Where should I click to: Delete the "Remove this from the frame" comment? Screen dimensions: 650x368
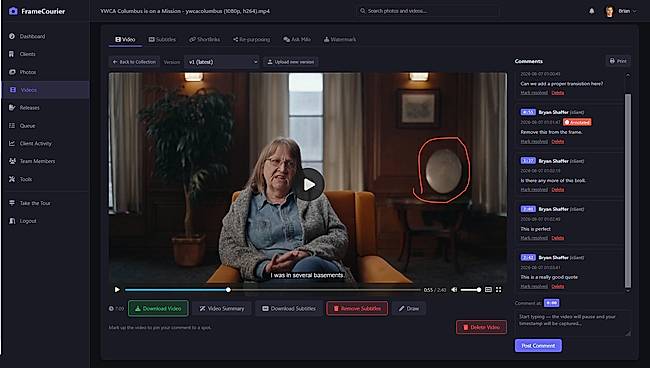tap(558, 141)
